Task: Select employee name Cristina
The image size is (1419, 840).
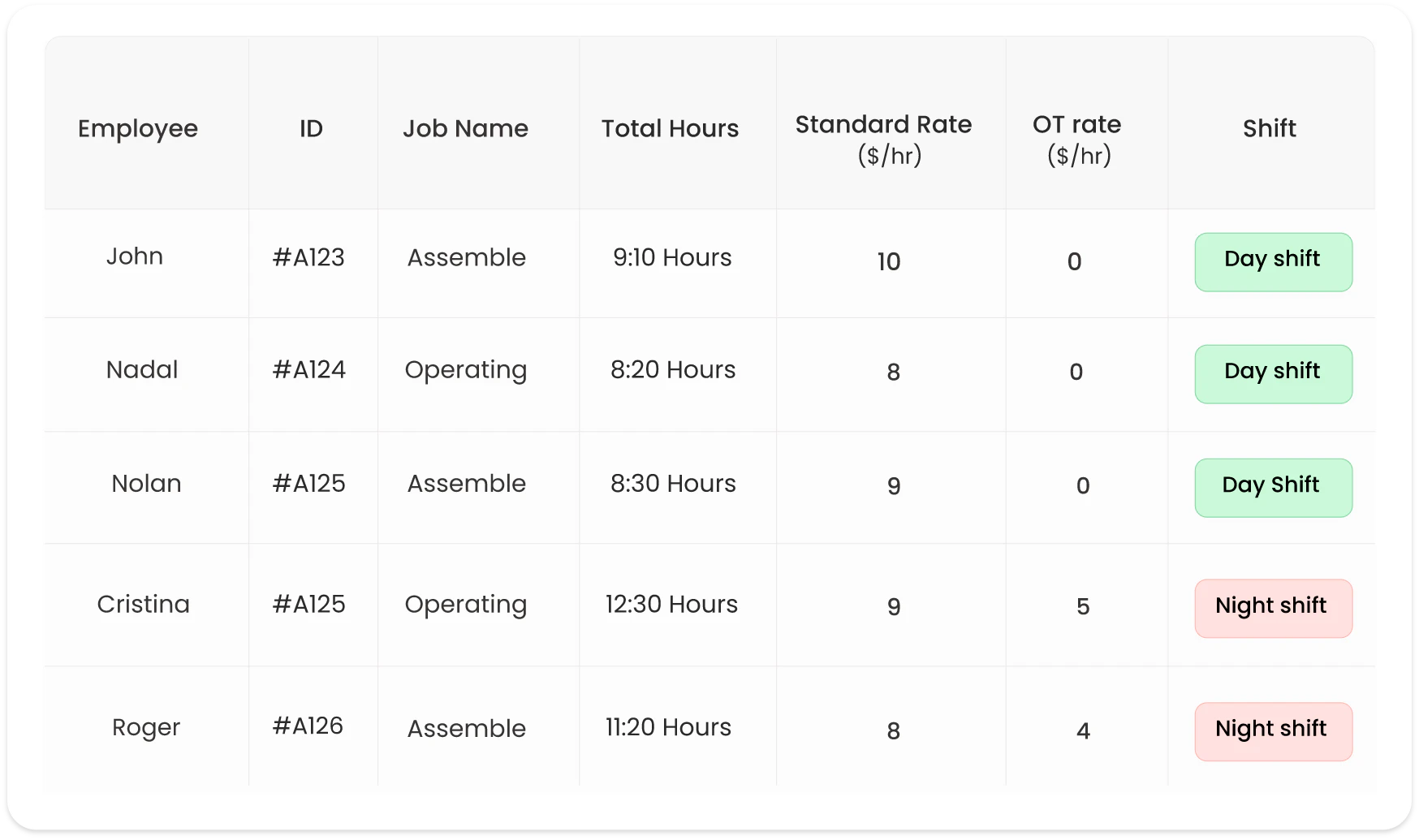Action: tap(144, 605)
